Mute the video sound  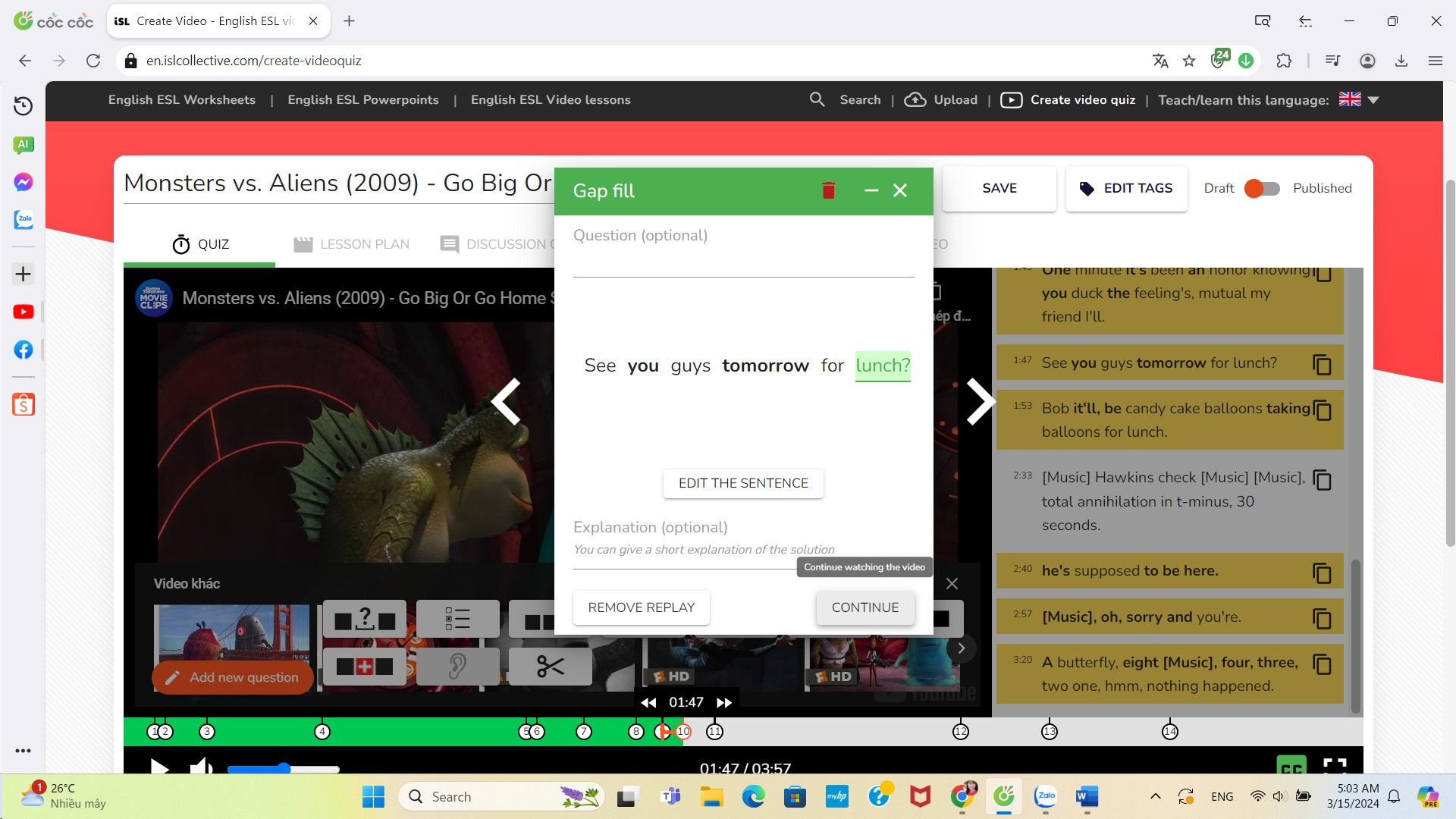pos(201,767)
